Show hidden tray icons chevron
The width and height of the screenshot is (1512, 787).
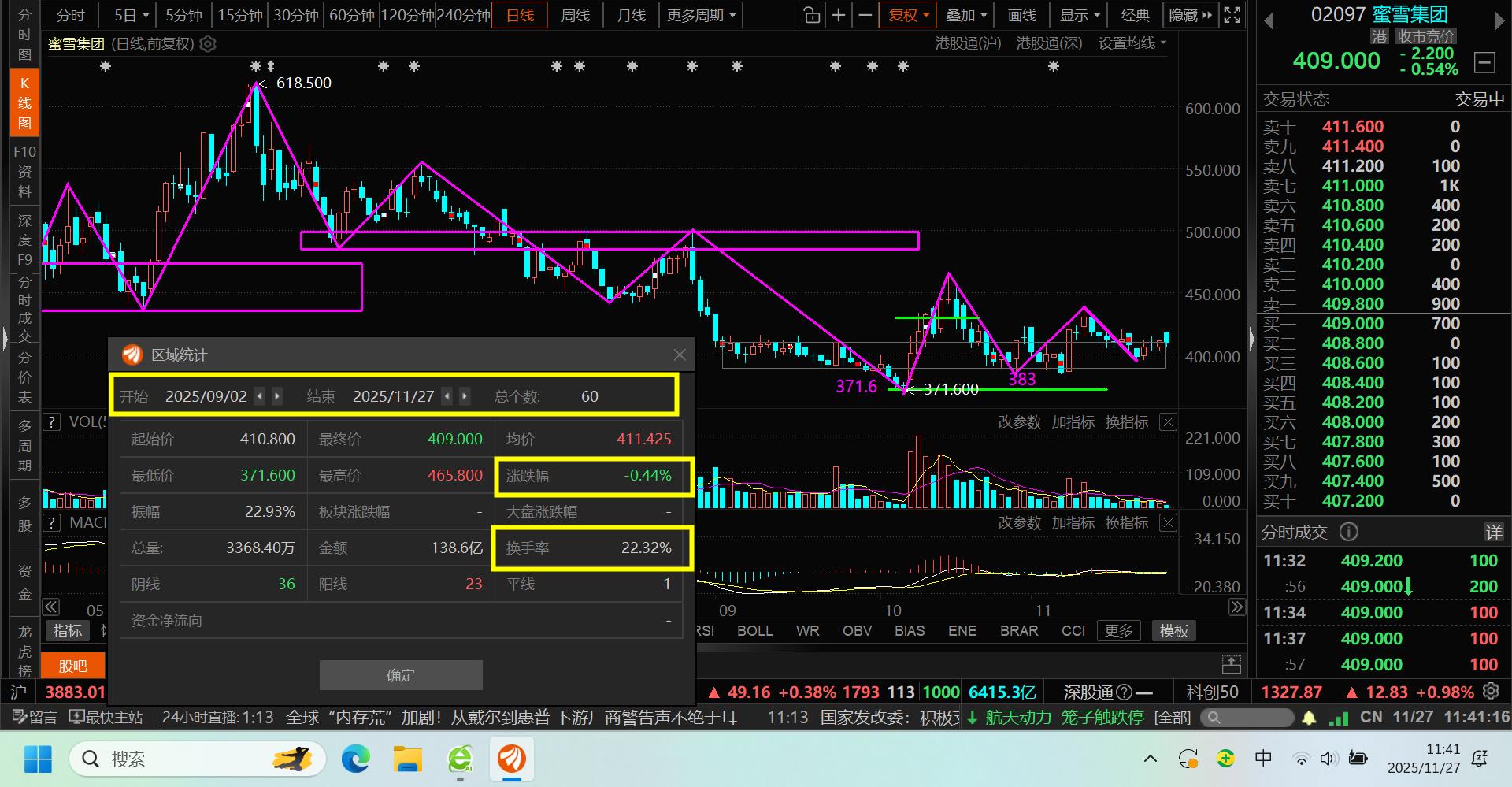tap(1151, 759)
